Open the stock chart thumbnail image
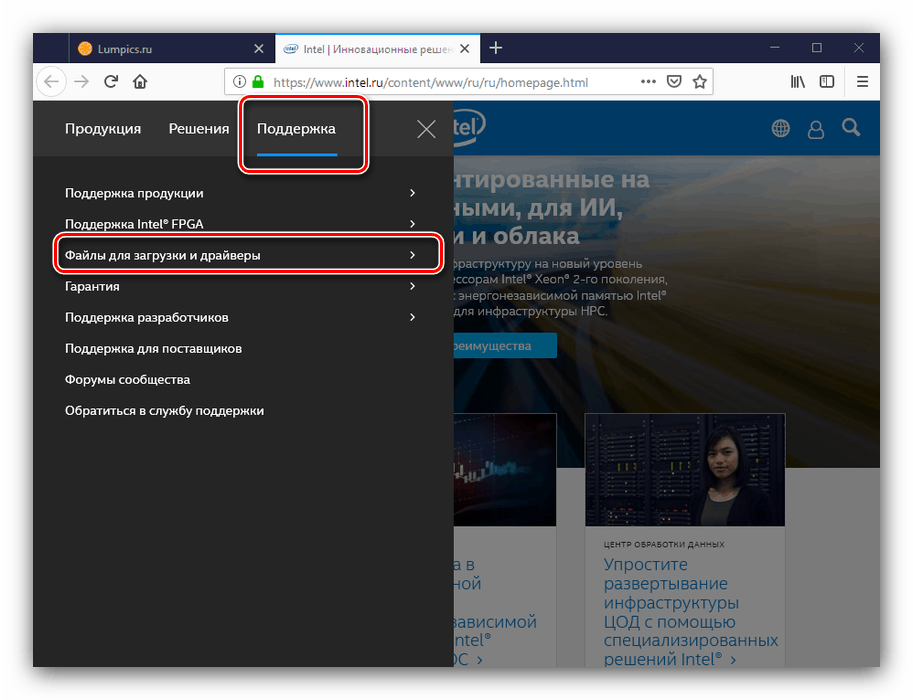Viewport: 913px width, 700px height. click(505, 470)
